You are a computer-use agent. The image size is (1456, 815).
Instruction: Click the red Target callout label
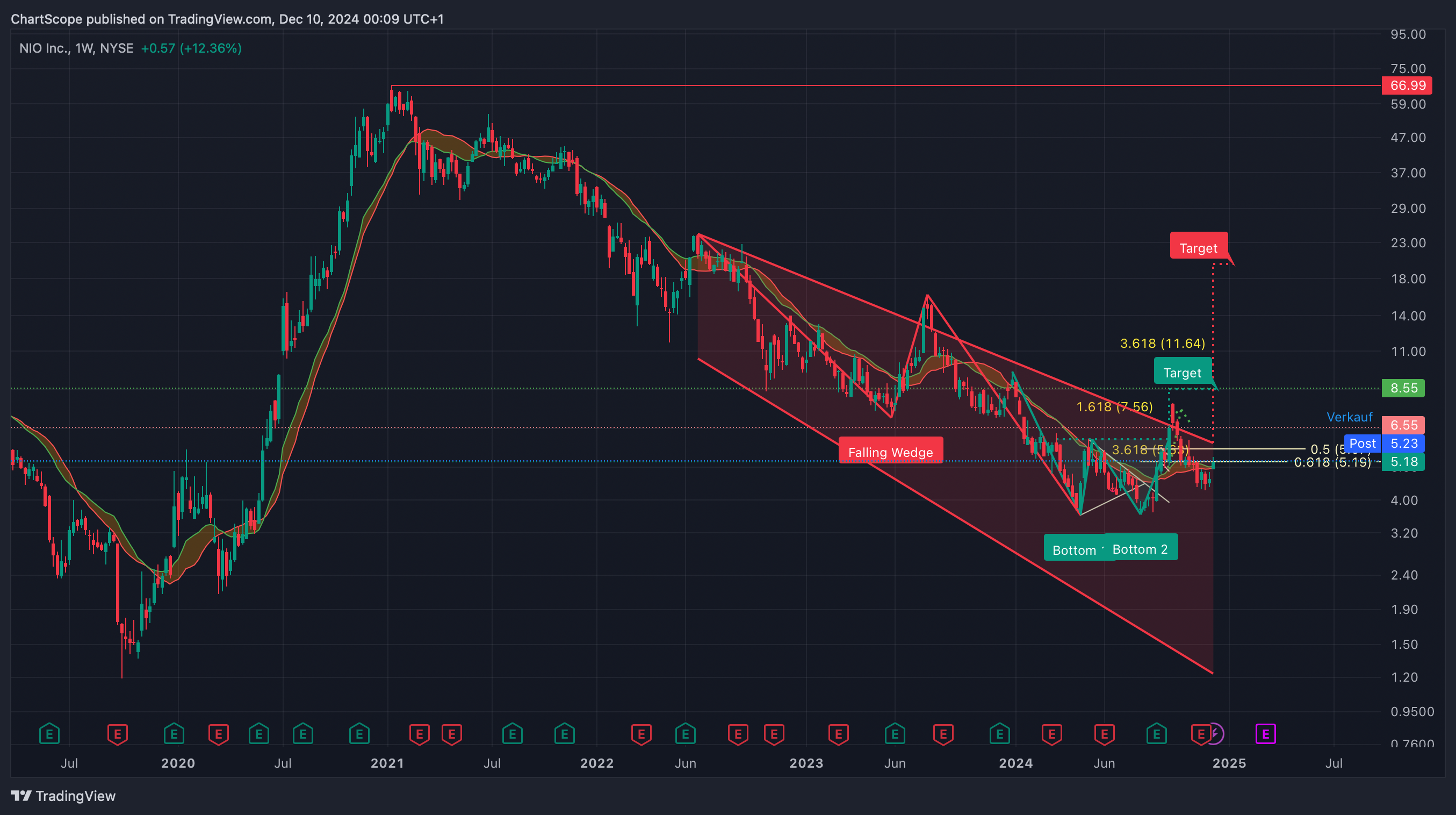[x=1198, y=248]
